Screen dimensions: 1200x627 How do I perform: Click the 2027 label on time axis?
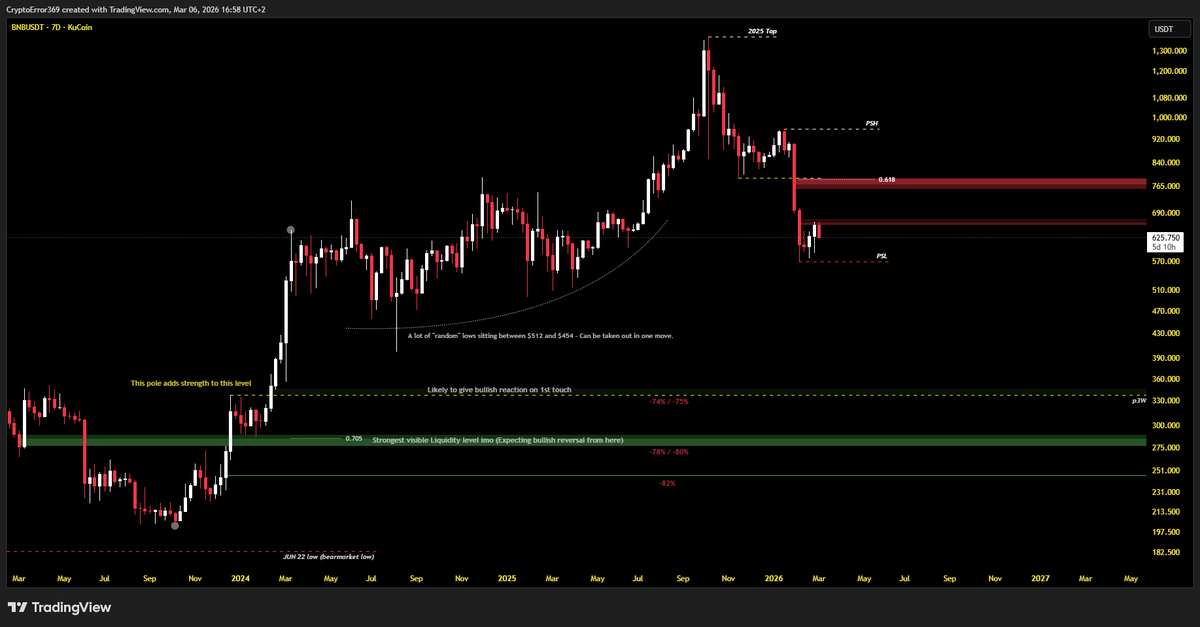(x=1041, y=578)
